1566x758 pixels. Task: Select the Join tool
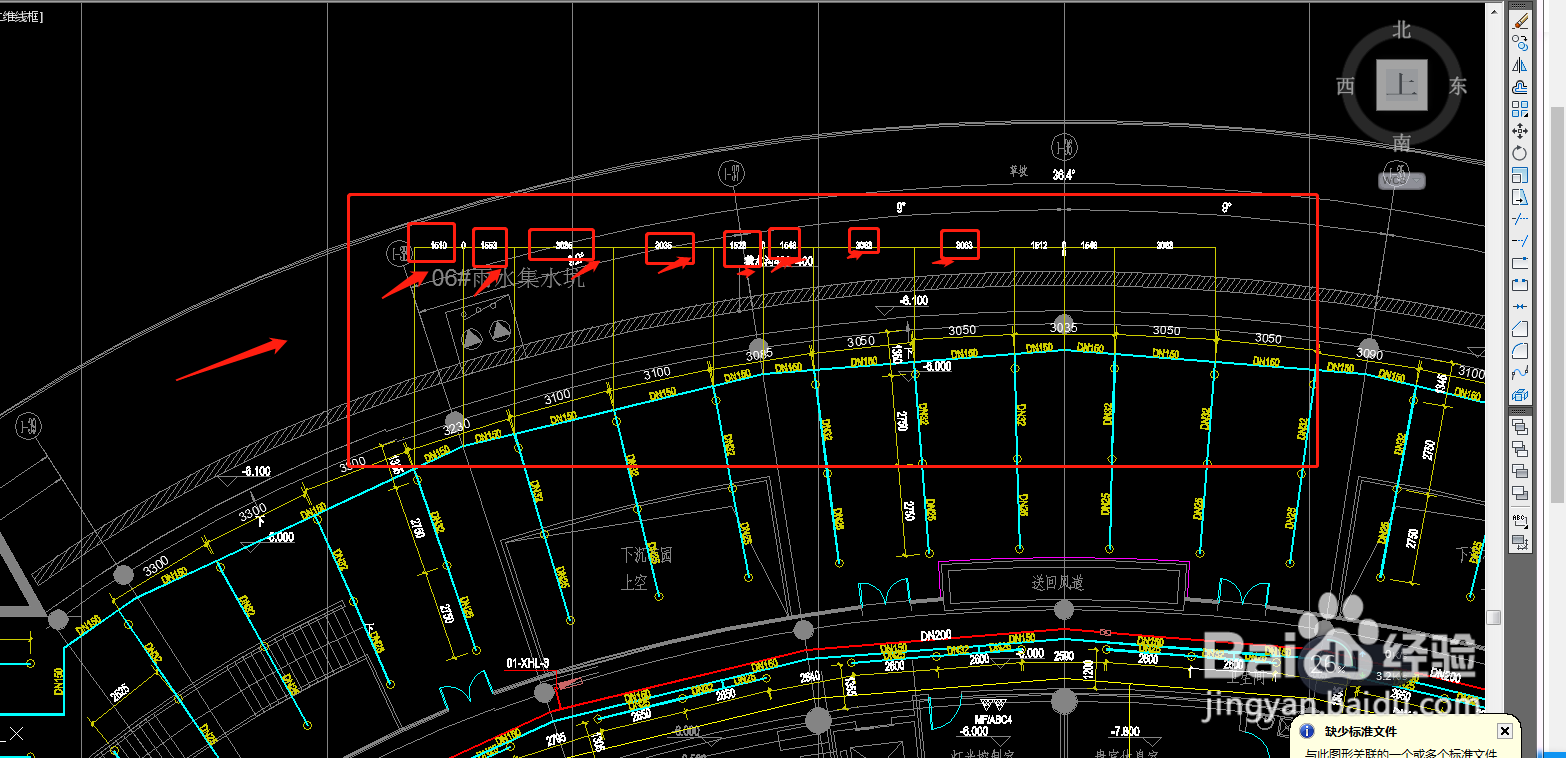1520,305
